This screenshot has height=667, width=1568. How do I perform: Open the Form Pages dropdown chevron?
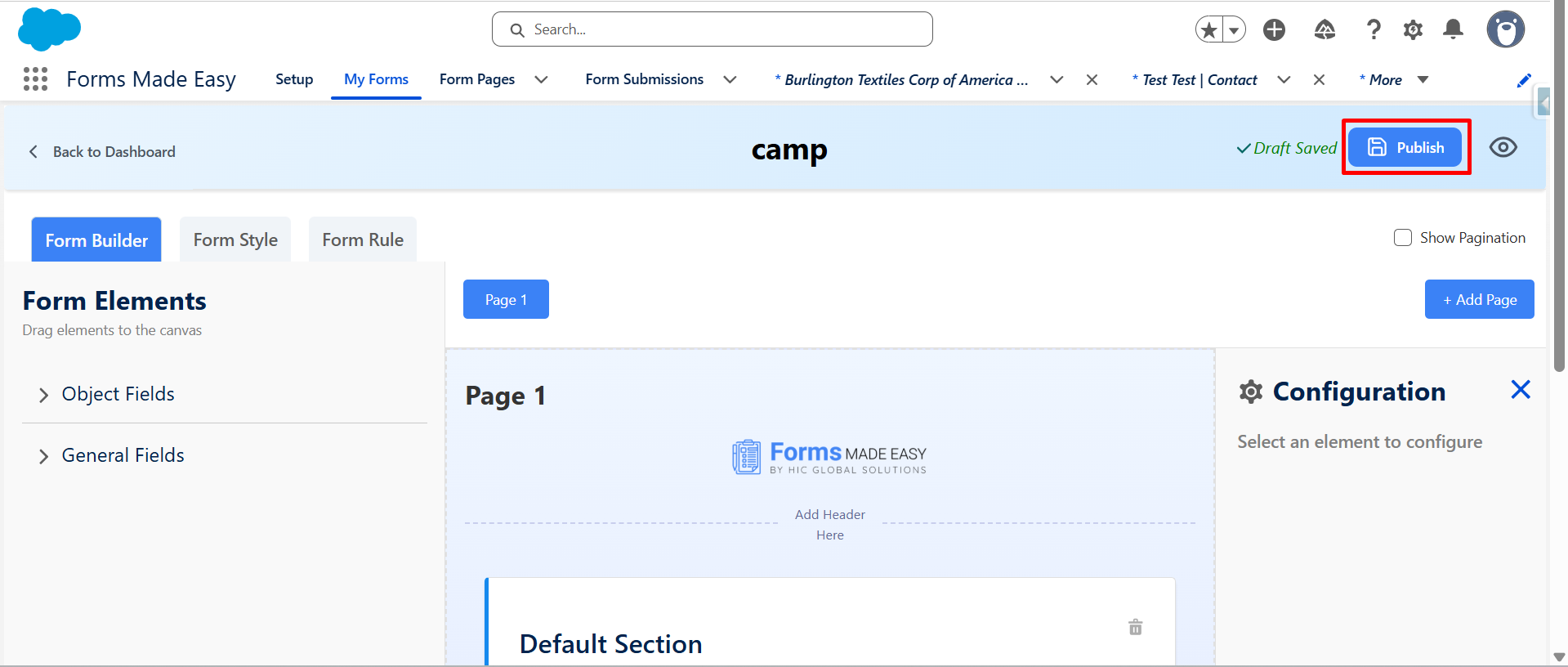[541, 79]
